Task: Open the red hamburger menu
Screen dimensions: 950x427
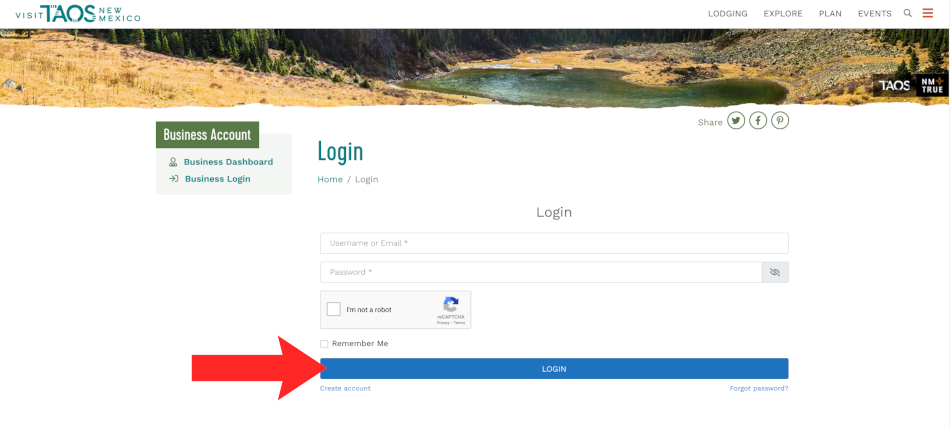Action: coord(928,13)
